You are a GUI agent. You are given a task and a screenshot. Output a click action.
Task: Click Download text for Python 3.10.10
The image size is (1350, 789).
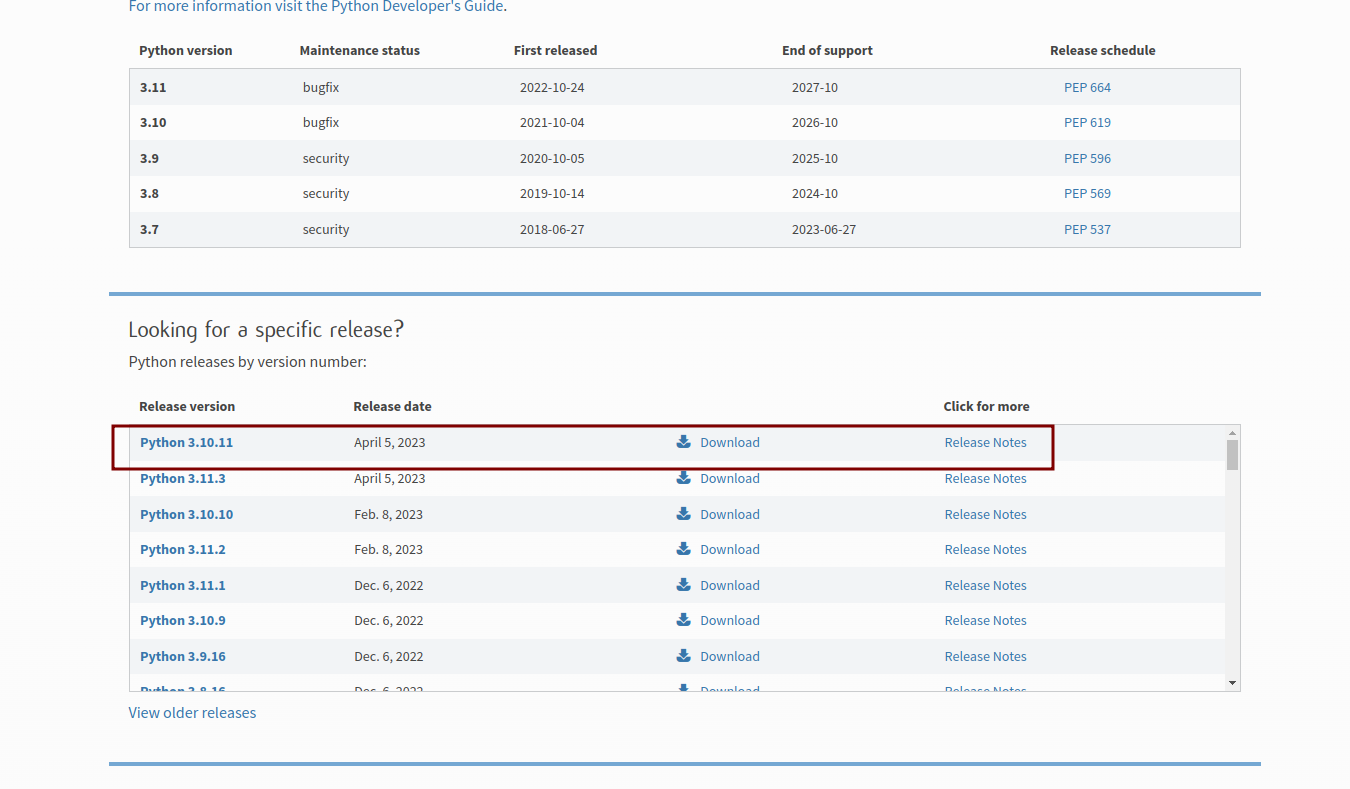point(730,514)
